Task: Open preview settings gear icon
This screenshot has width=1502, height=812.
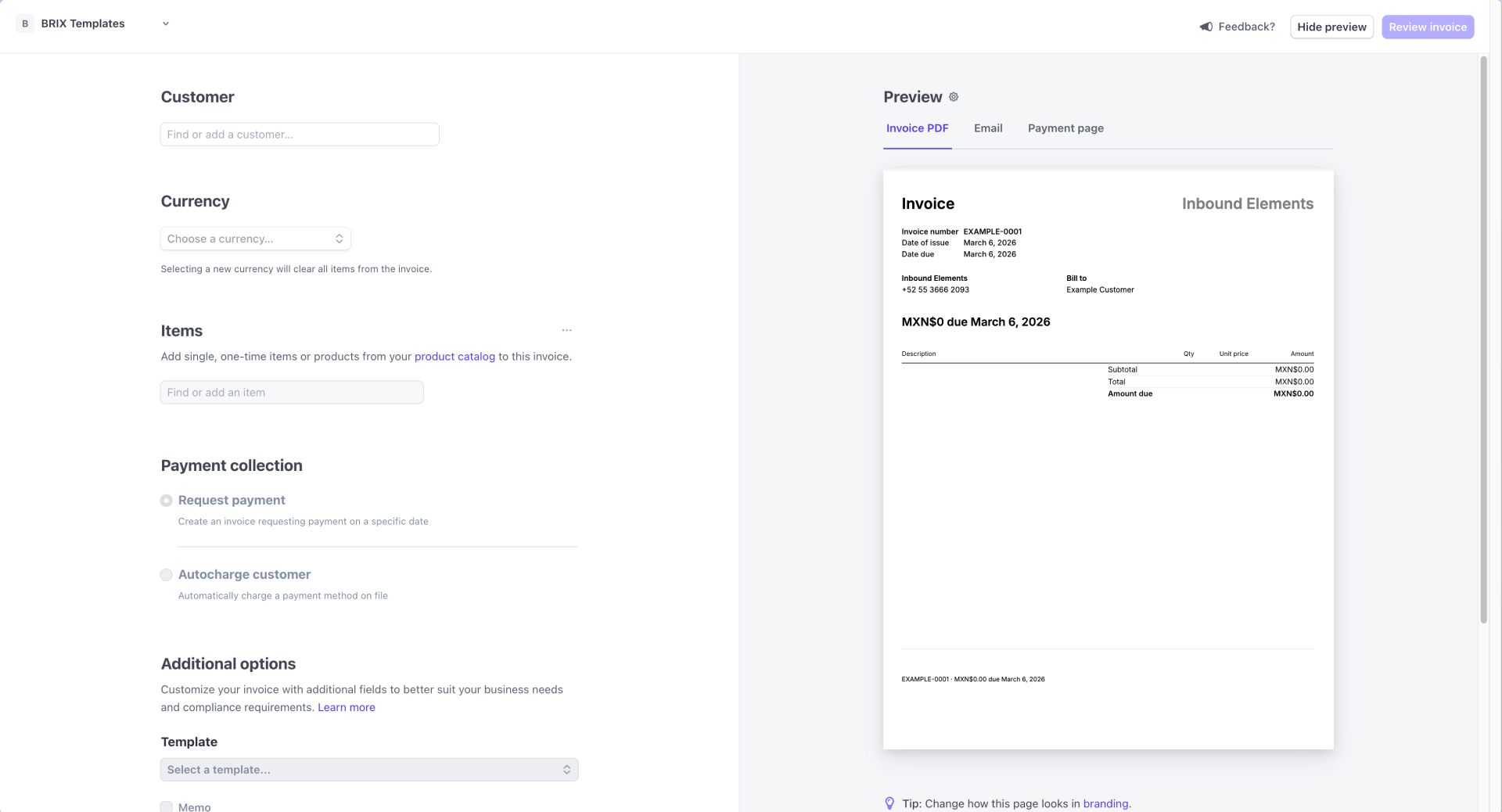Action: pyautogui.click(x=954, y=97)
